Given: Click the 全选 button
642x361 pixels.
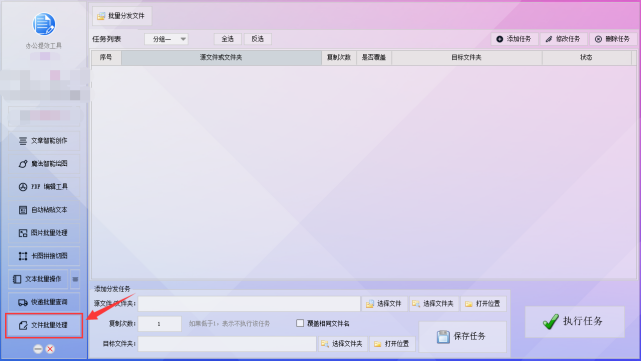Looking at the screenshot, I should [x=228, y=39].
